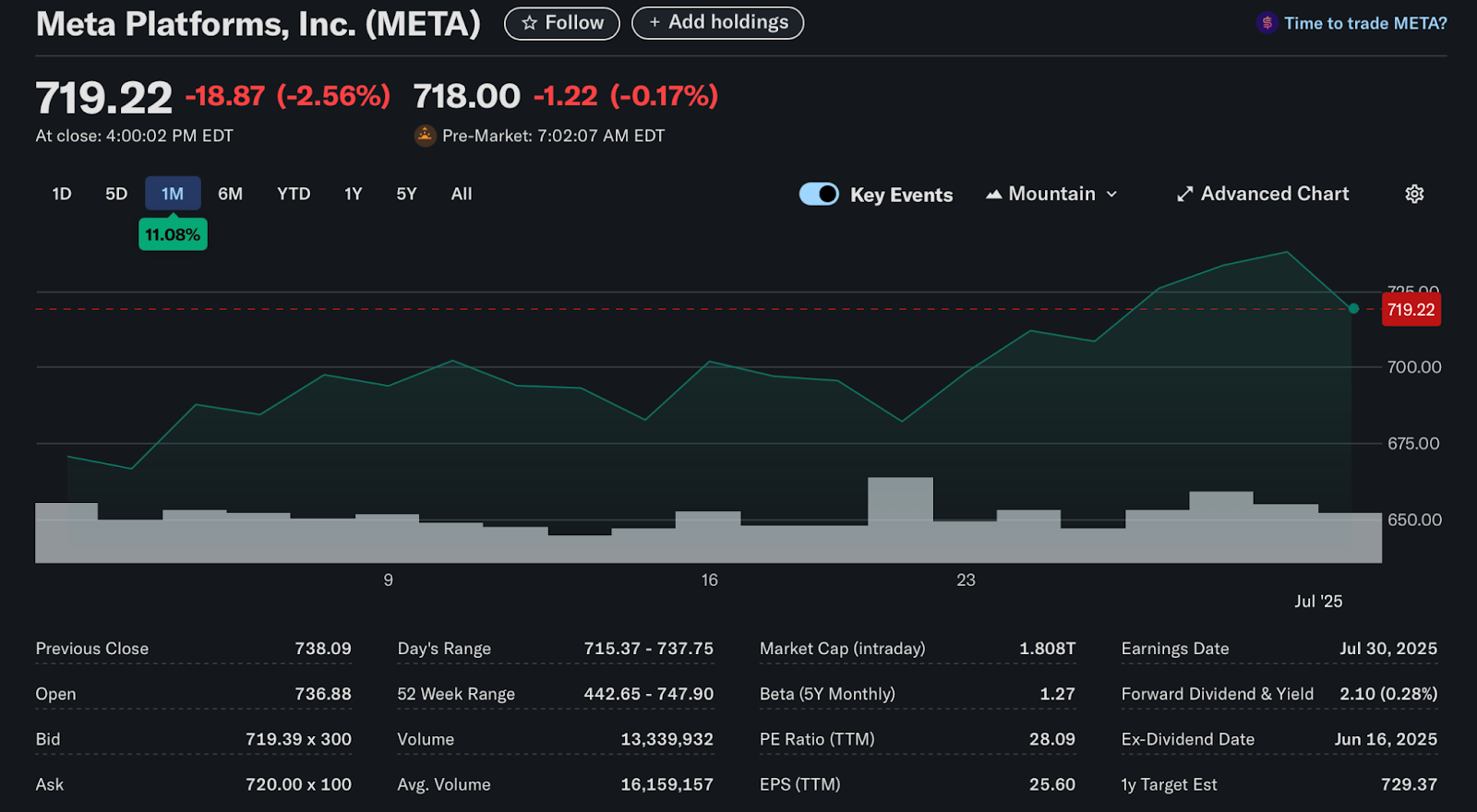Switch chart to YTD range
Screen dimensions: 1477x812
(x=294, y=194)
